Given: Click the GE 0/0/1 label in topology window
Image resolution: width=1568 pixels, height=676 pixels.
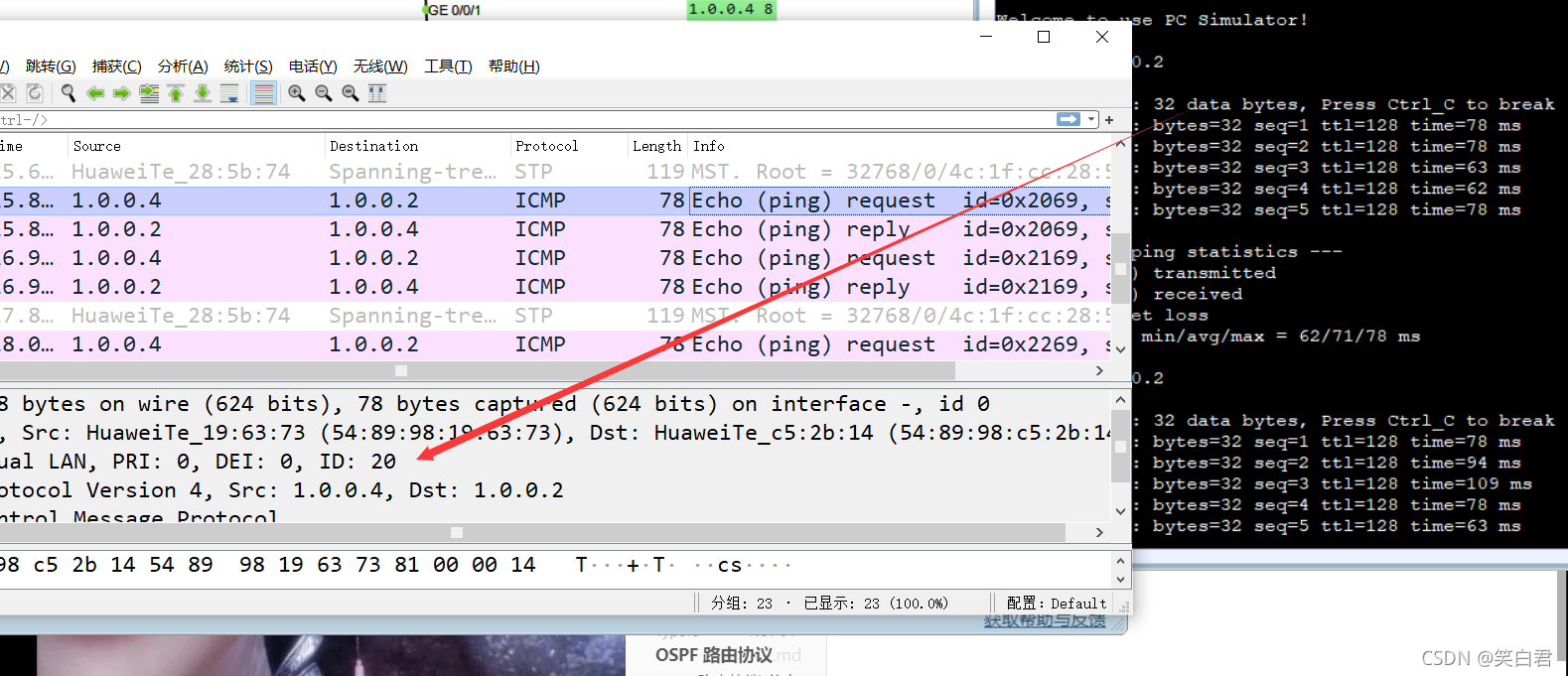Looking at the screenshot, I should pos(454,10).
